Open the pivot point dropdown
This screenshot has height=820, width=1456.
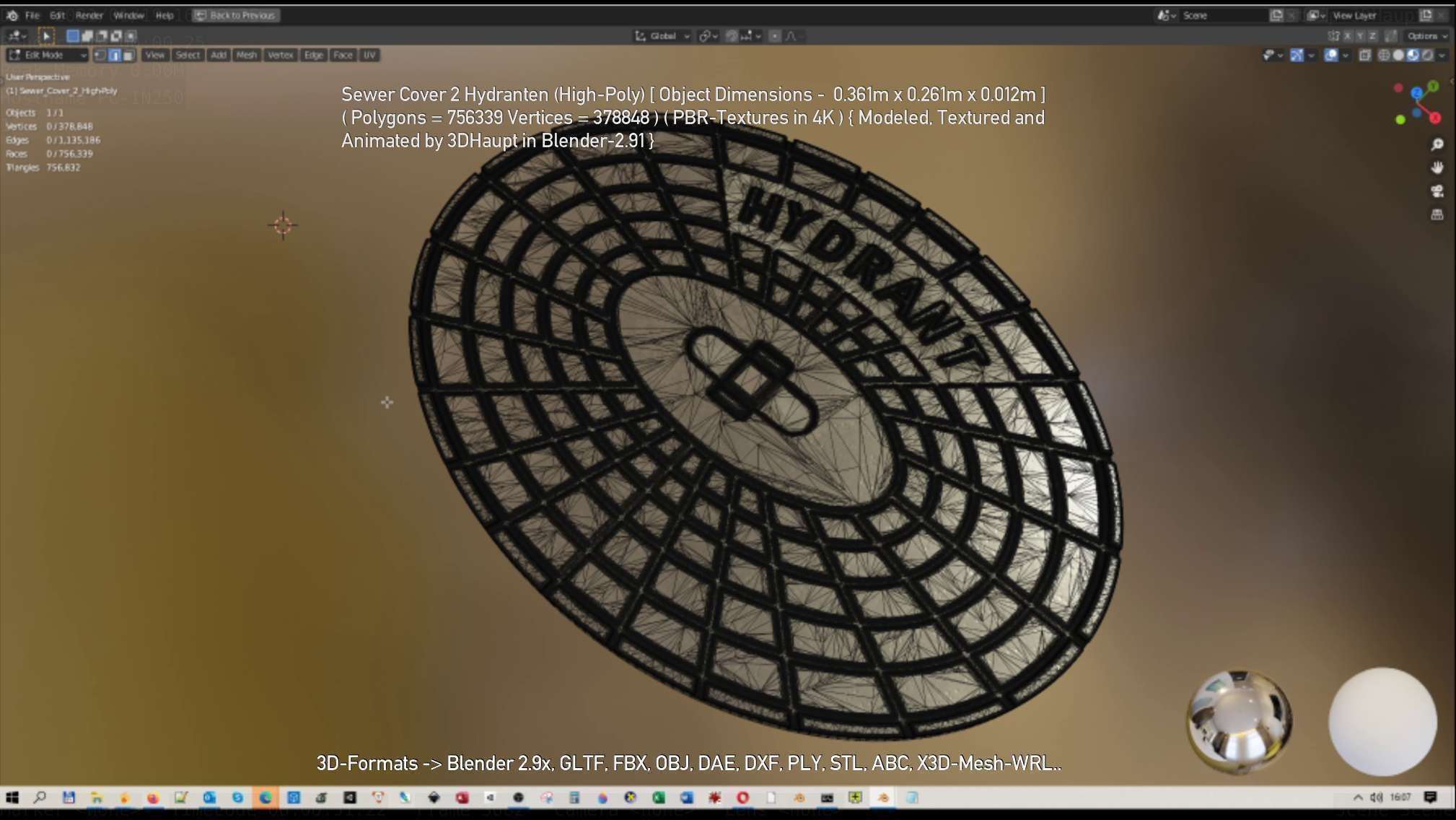point(708,35)
